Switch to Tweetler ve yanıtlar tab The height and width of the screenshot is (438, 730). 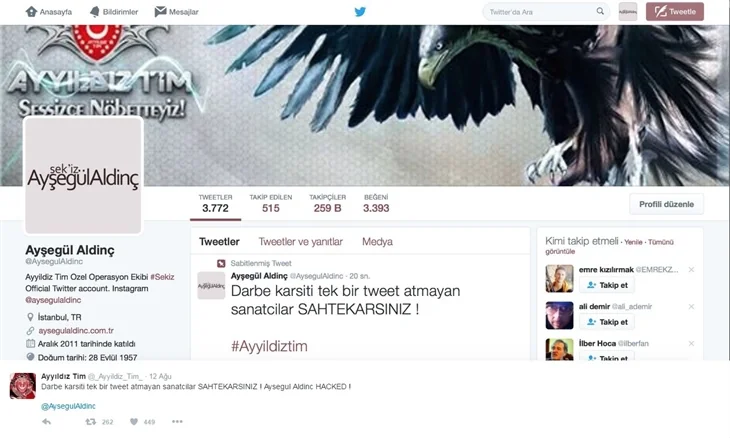pyautogui.click(x=300, y=242)
